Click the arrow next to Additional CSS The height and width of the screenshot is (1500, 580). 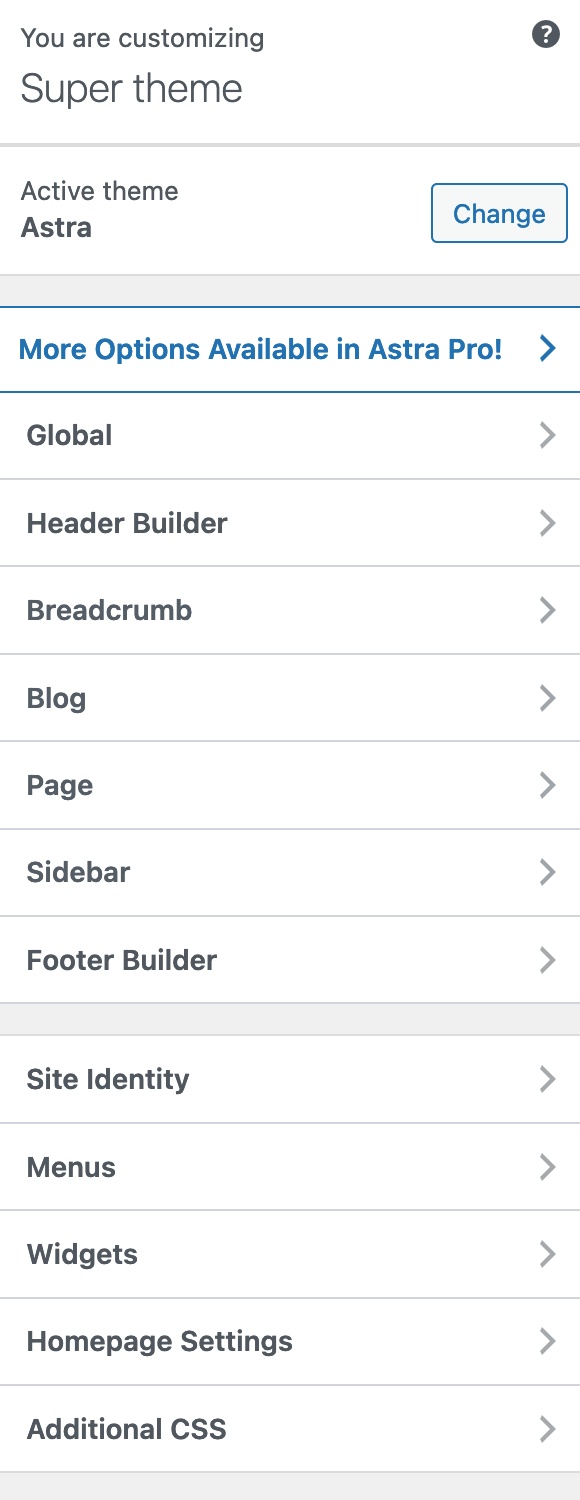[x=547, y=1429]
